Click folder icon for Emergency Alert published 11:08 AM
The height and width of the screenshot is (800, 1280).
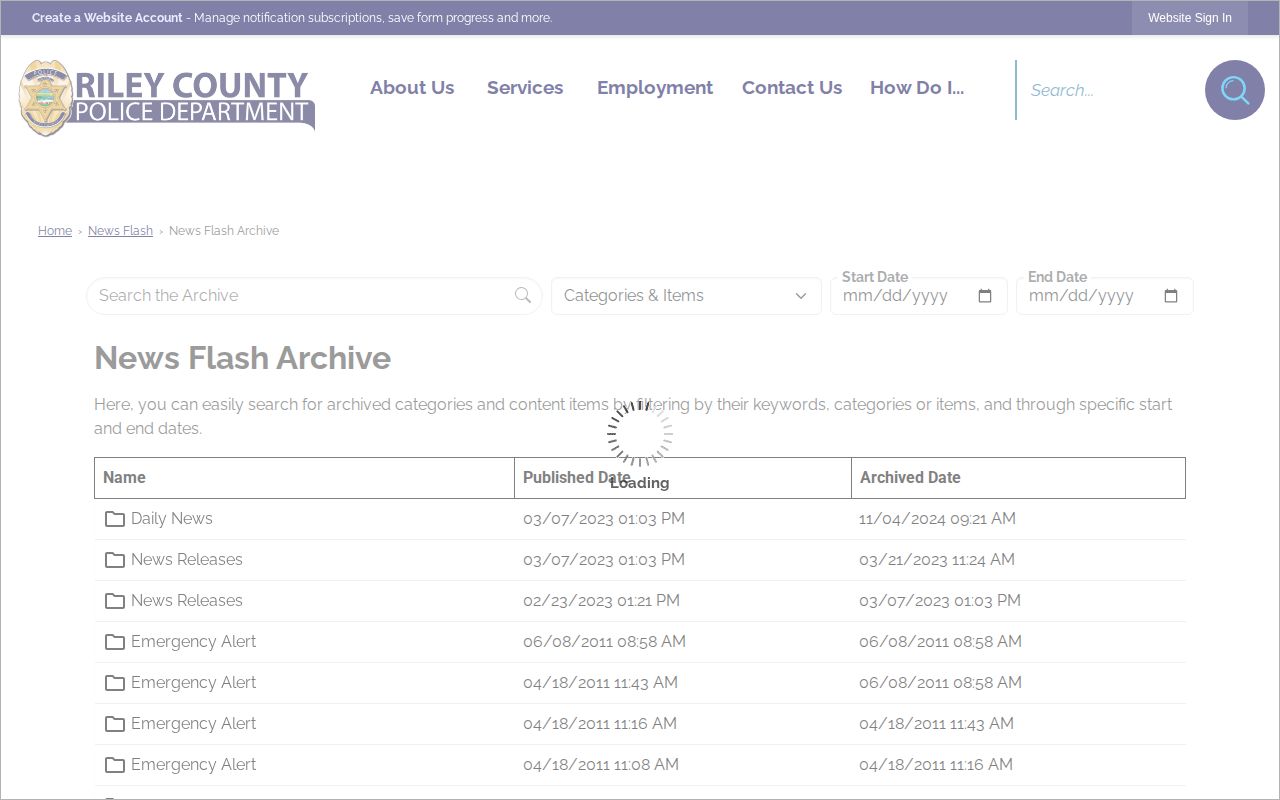(115, 765)
